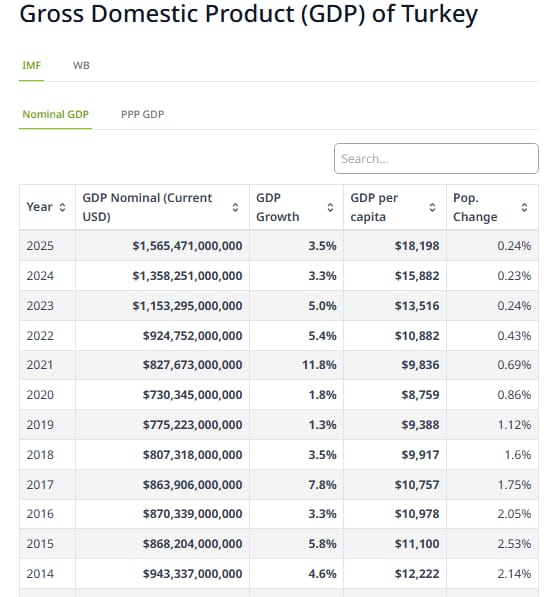This screenshot has width=560, height=597.
Task: Select the Nominal GDP tab
Action: pos(56,114)
